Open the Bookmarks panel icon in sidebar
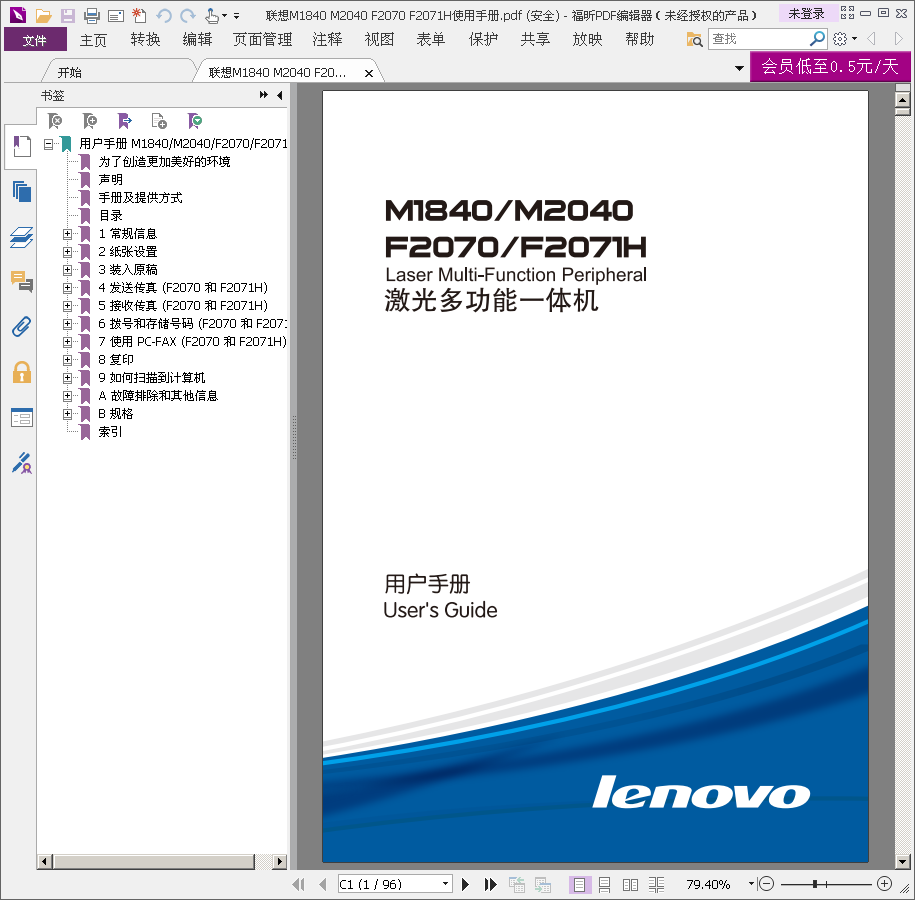 click(x=22, y=146)
